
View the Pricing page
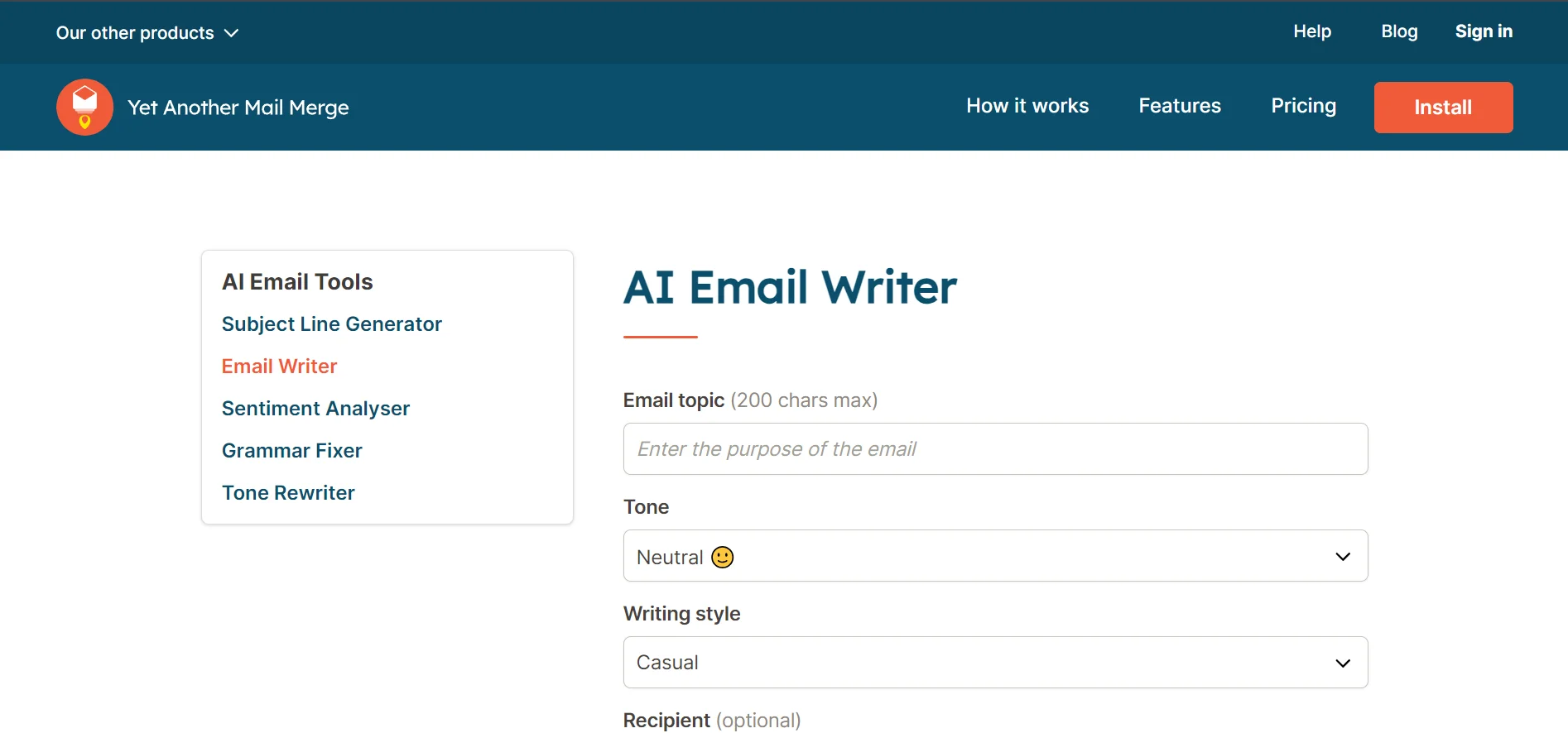click(1303, 106)
